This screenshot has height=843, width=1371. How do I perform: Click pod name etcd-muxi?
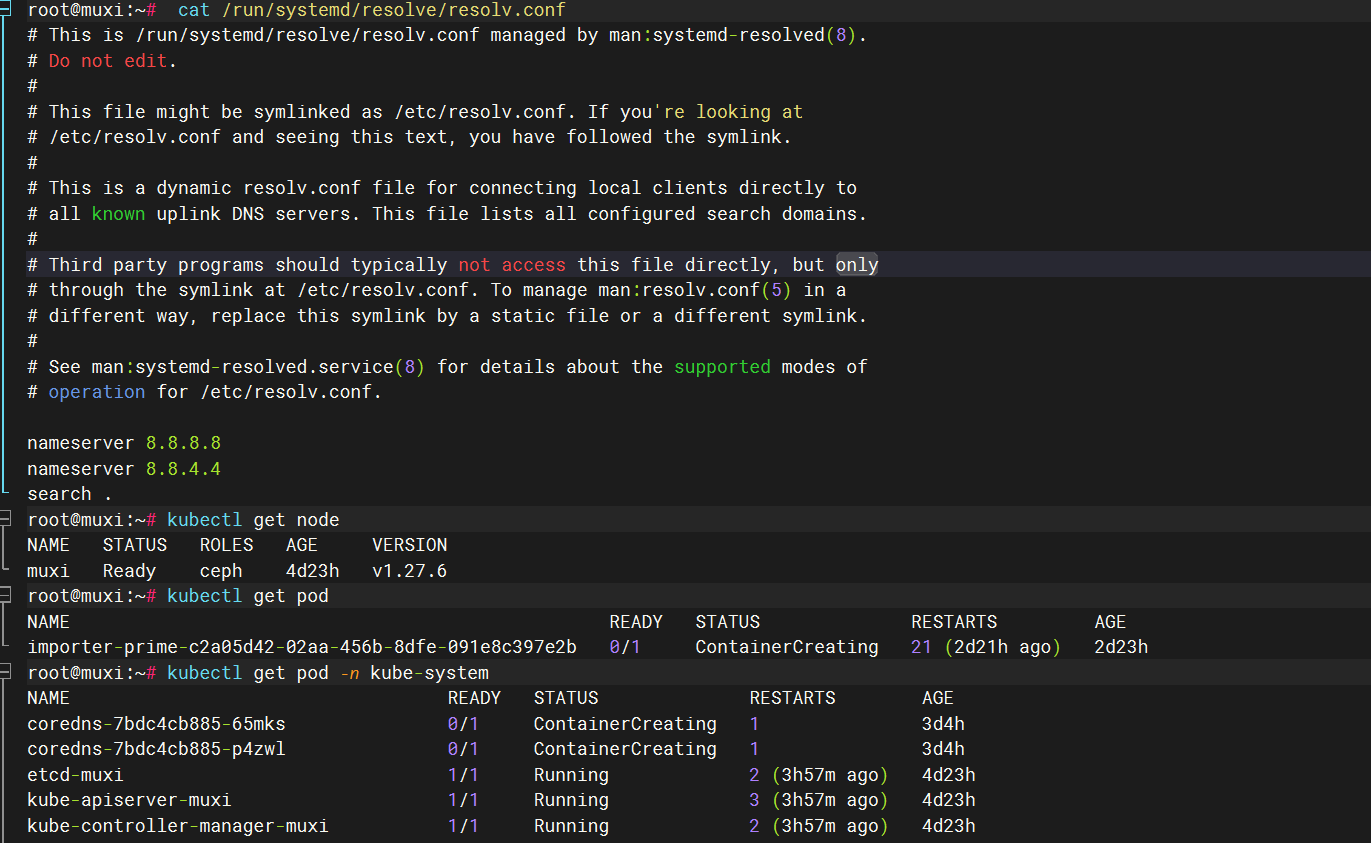[x=75, y=774]
